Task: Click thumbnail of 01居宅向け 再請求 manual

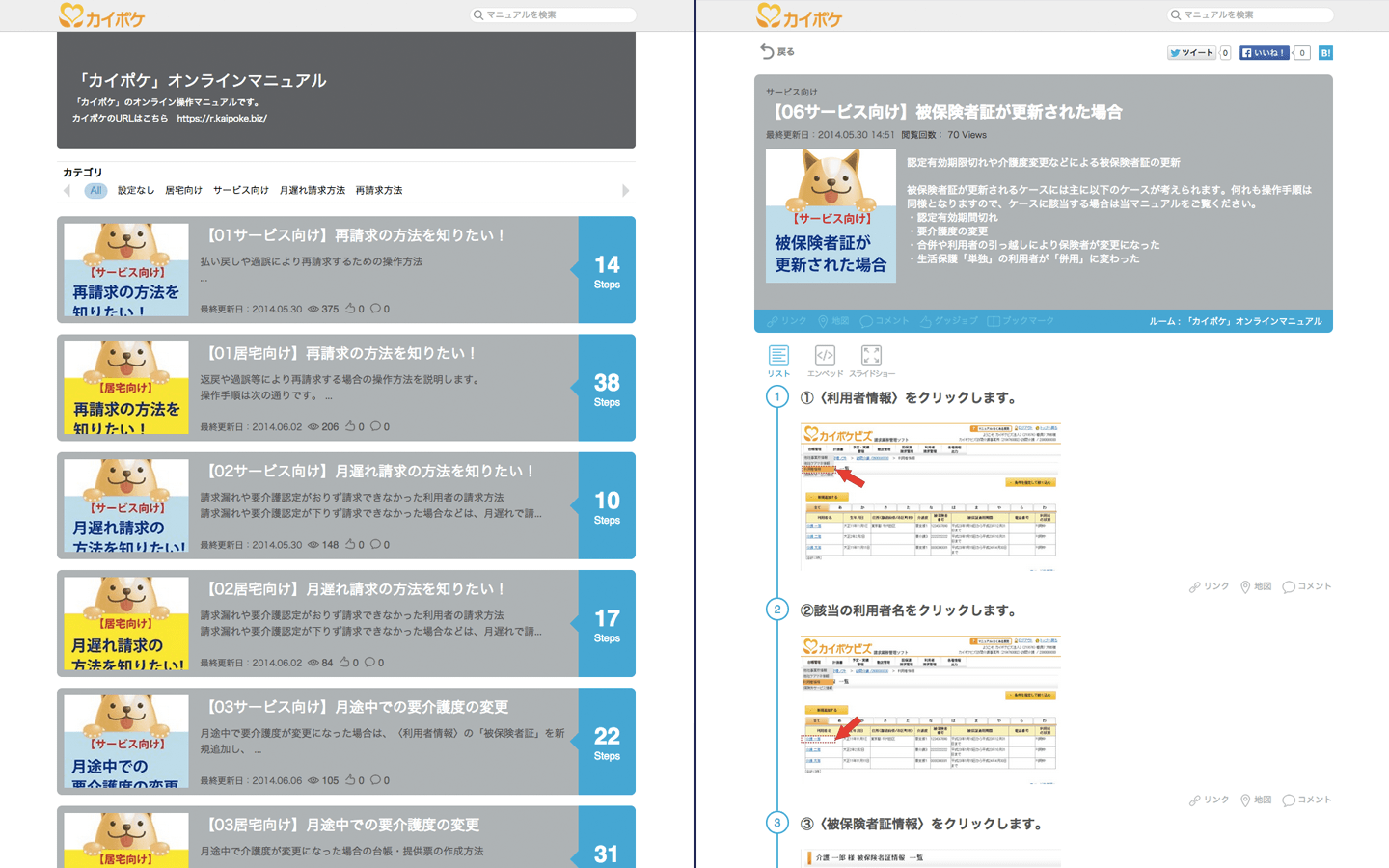Action: (x=126, y=388)
